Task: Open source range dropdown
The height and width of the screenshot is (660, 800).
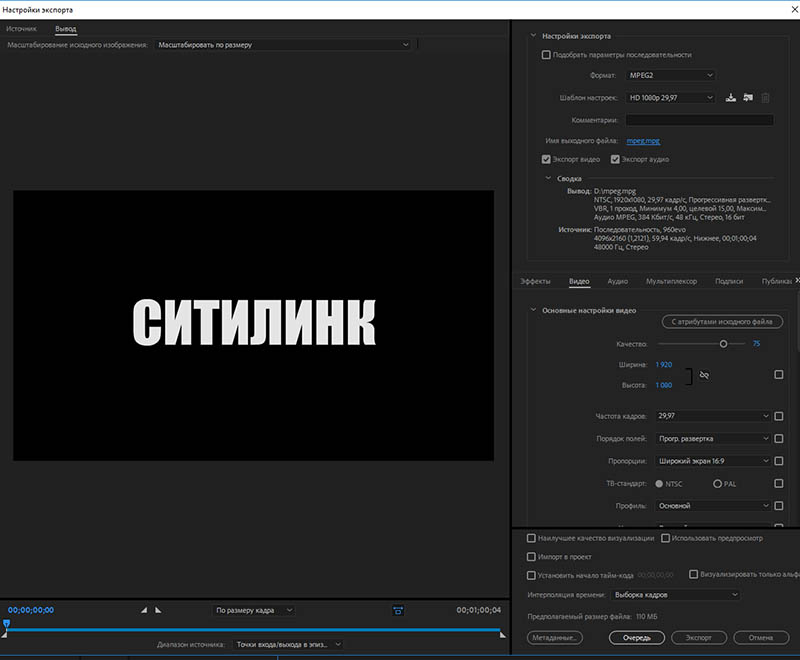Action: pos(287,645)
